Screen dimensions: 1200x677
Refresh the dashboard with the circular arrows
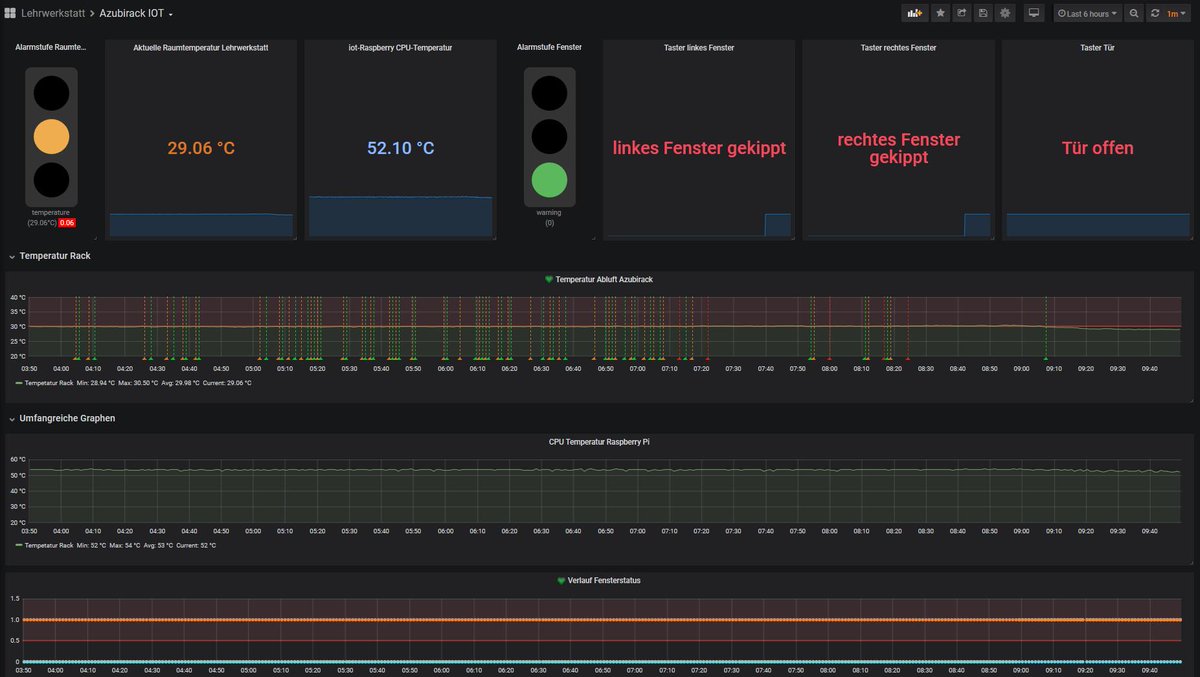(1155, 13)
